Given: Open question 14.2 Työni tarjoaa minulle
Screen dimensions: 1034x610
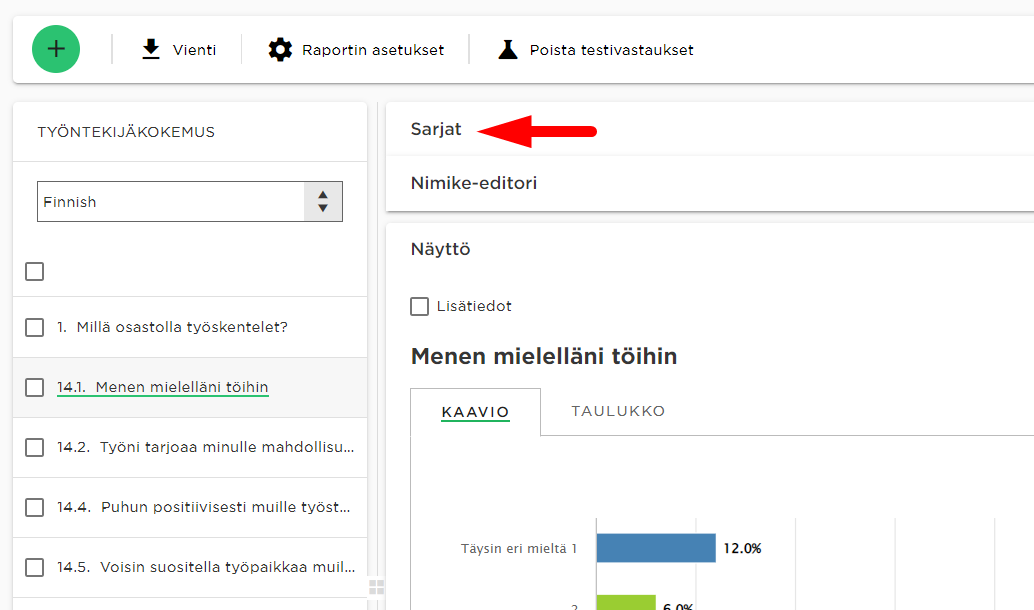Looking at the screenshot, I should (205, 447).
